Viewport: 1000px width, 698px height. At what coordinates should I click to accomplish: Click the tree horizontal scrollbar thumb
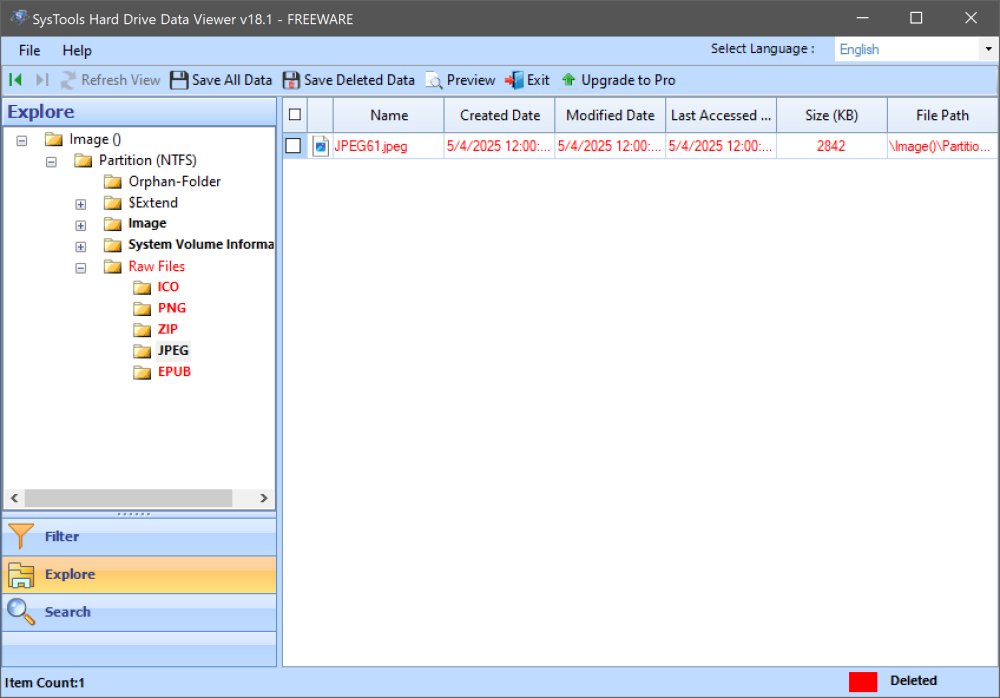(128, 498)
